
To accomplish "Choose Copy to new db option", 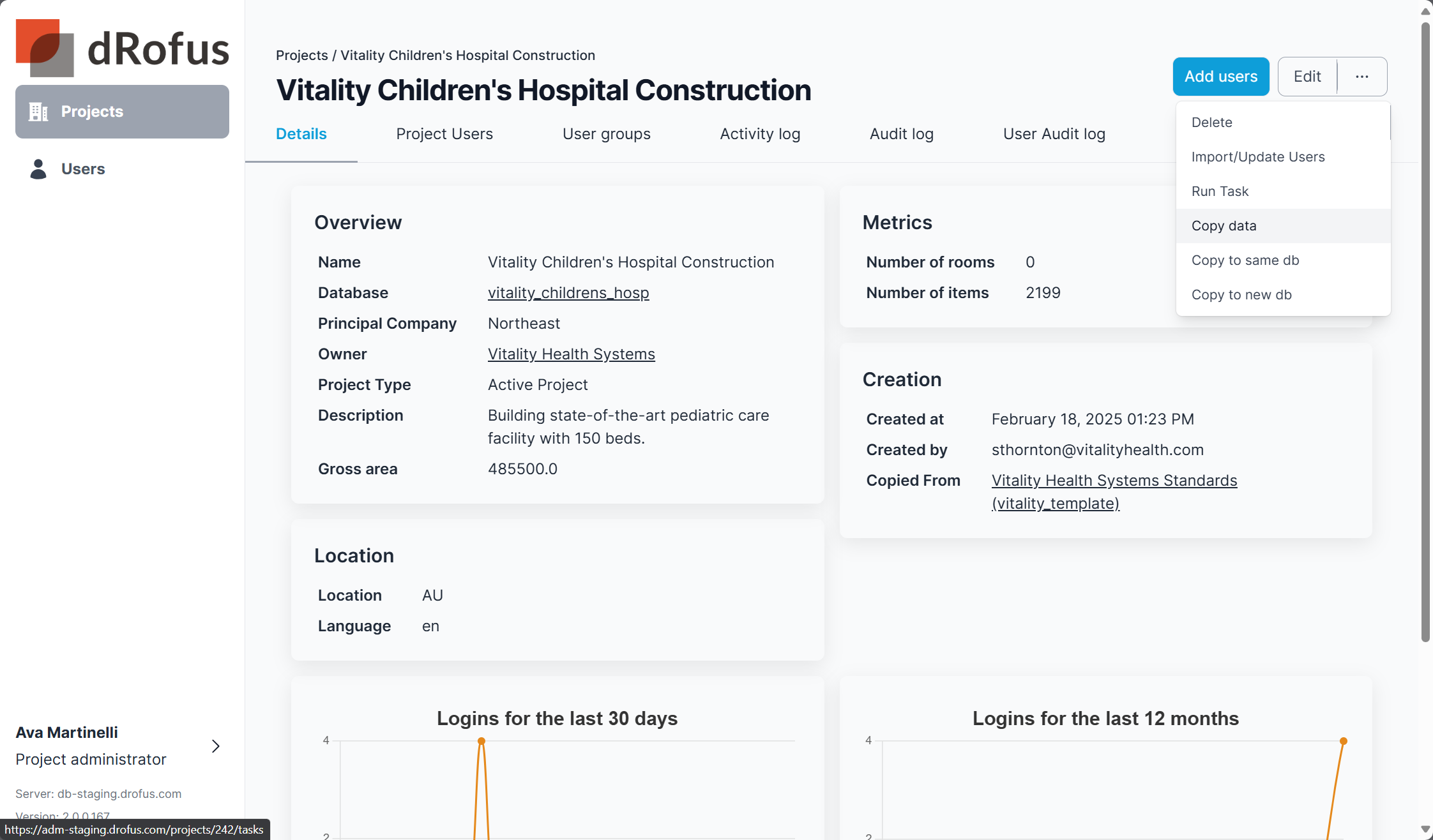I will 1241,295.
